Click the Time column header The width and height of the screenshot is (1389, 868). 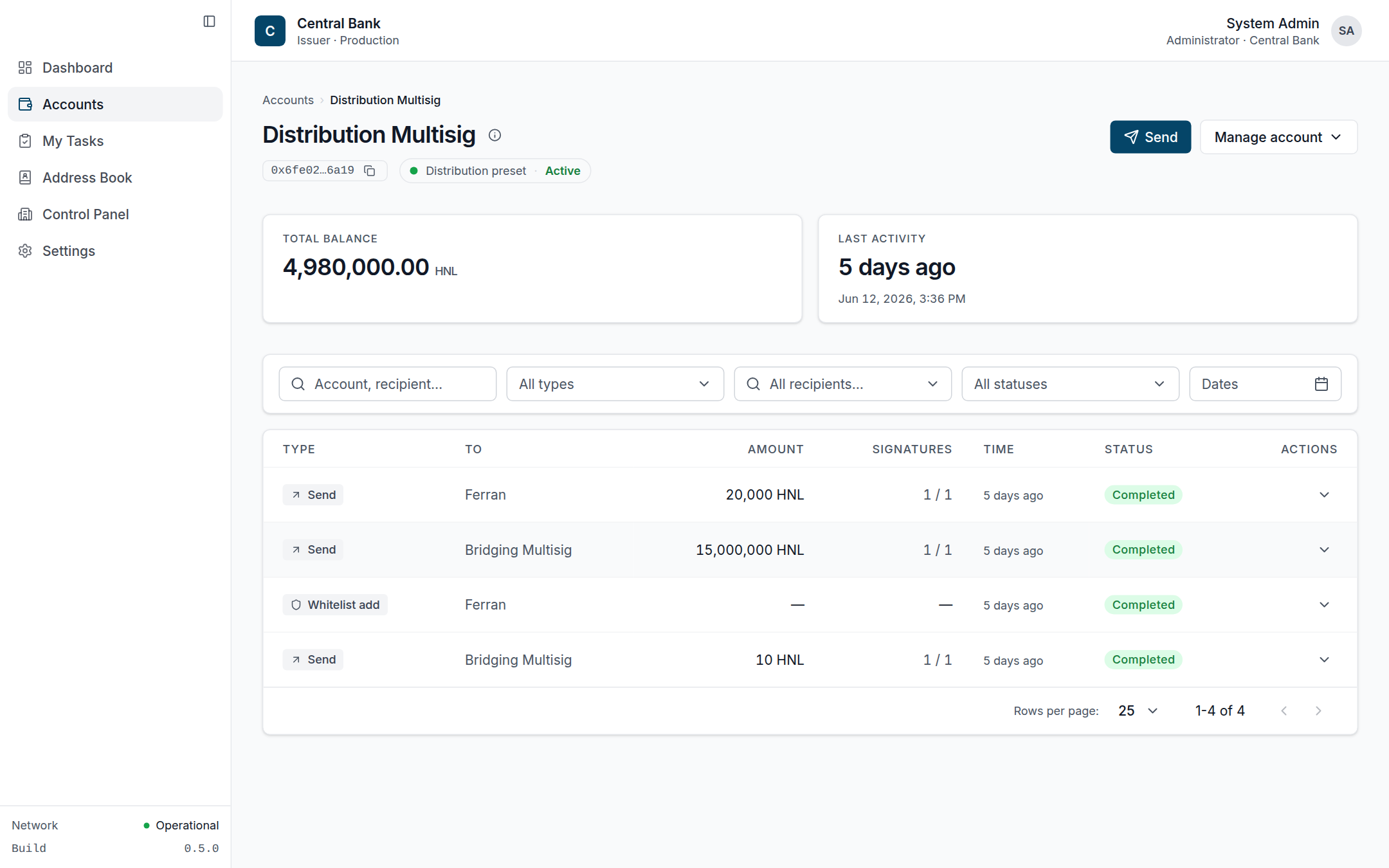(x=998, y=449)
